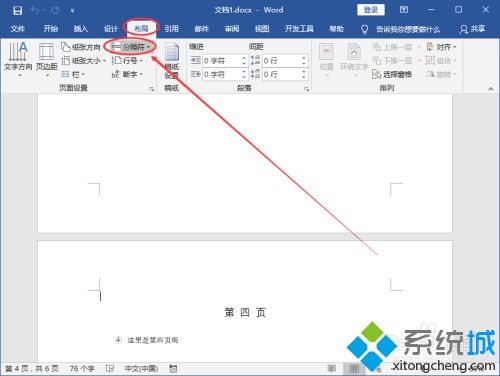Open the 文字方向 text direction tool

(x=18, y=59)
